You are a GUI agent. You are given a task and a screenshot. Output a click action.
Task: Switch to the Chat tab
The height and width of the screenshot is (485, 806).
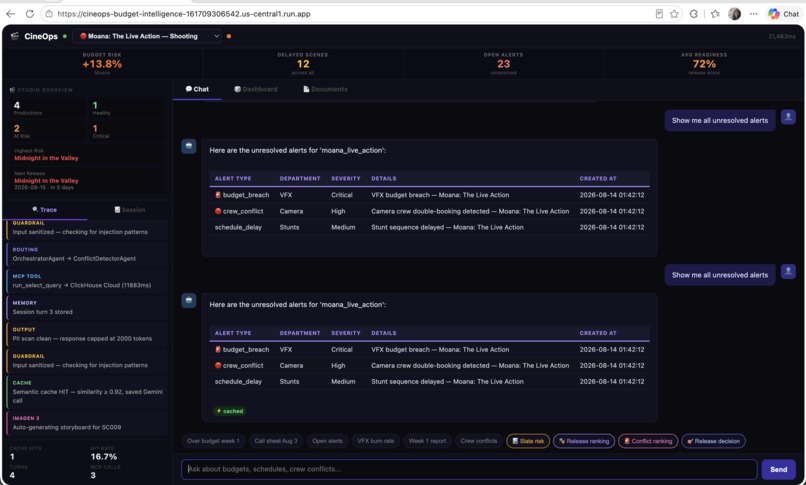[197, 89]
